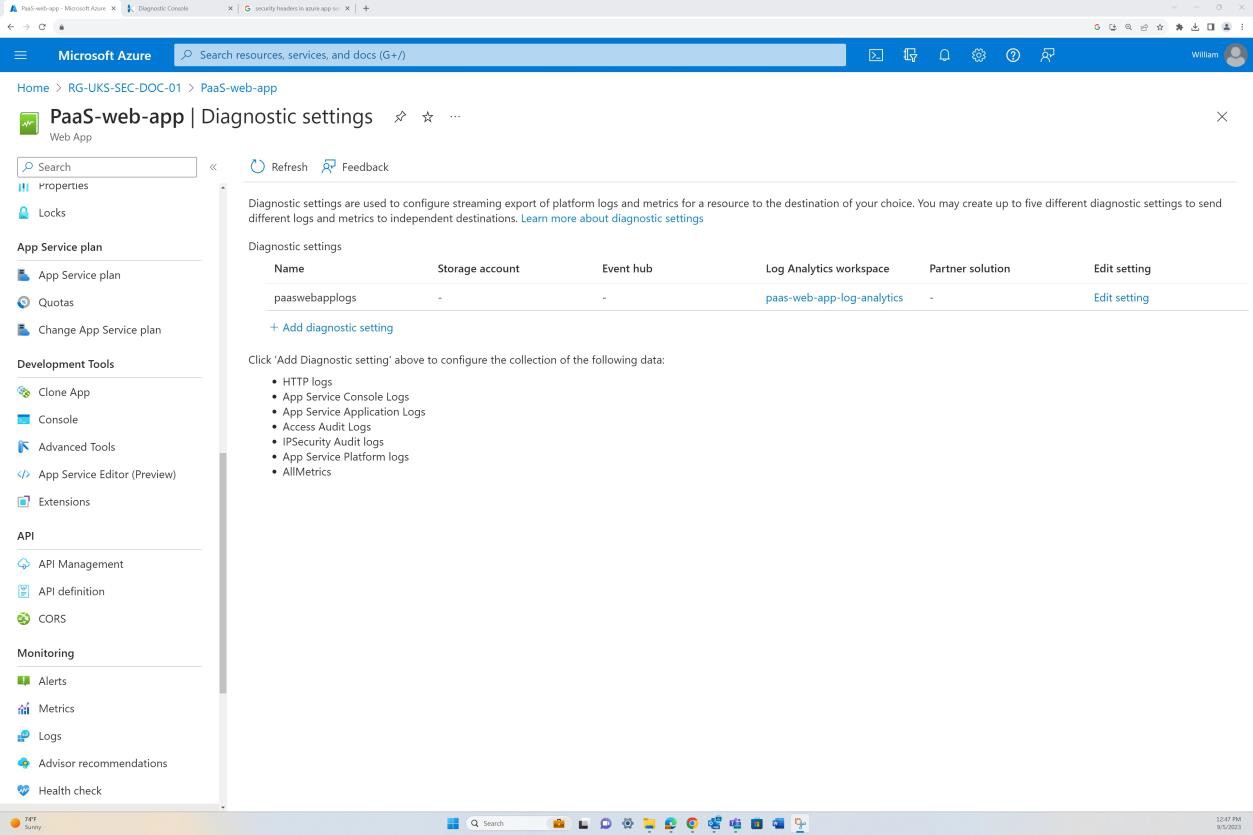
Task: Open Azure Cloud Shell from the top bar
Action: [x=875, y=55]
